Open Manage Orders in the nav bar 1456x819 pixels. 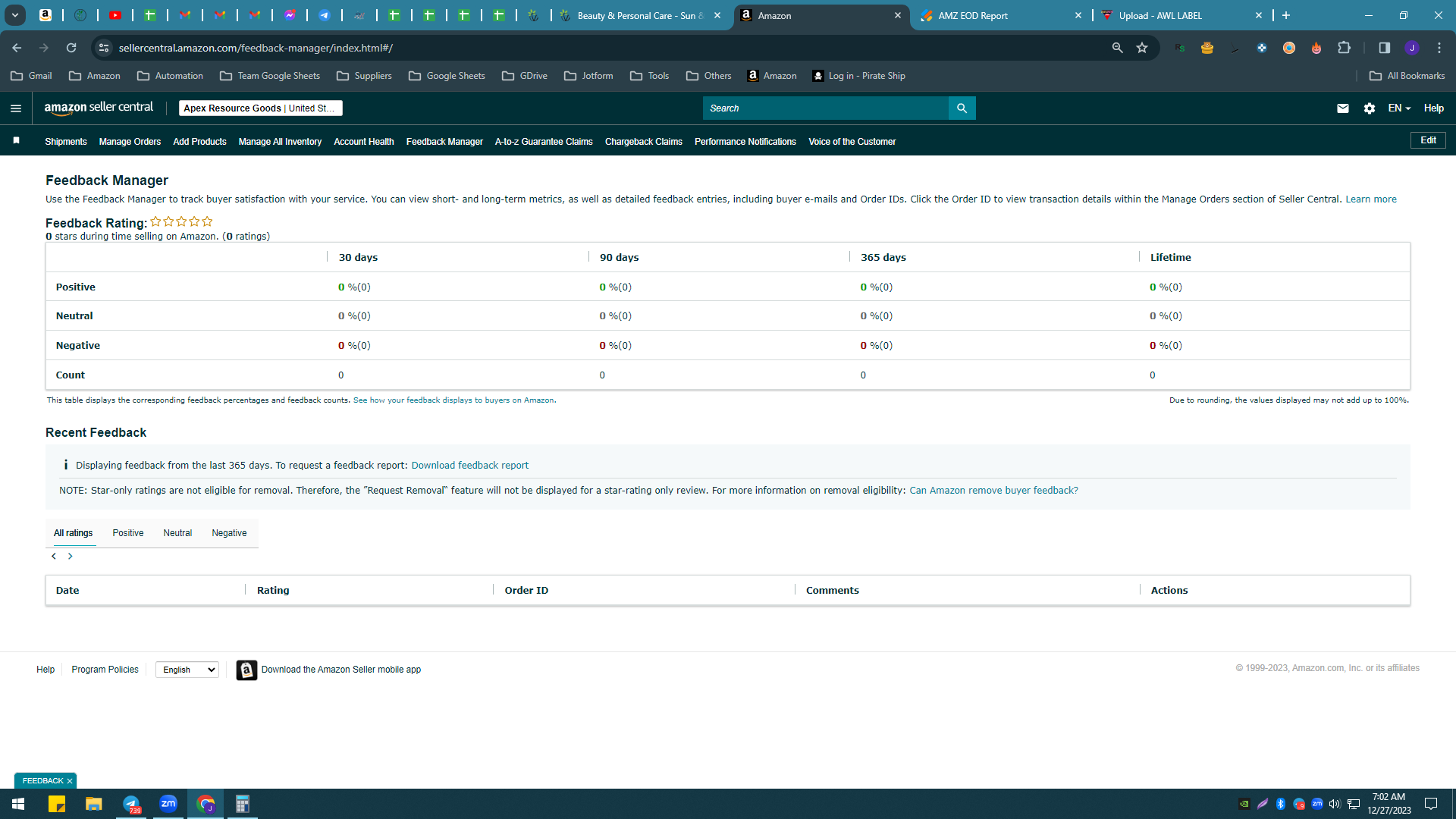[x=130, y=142]
